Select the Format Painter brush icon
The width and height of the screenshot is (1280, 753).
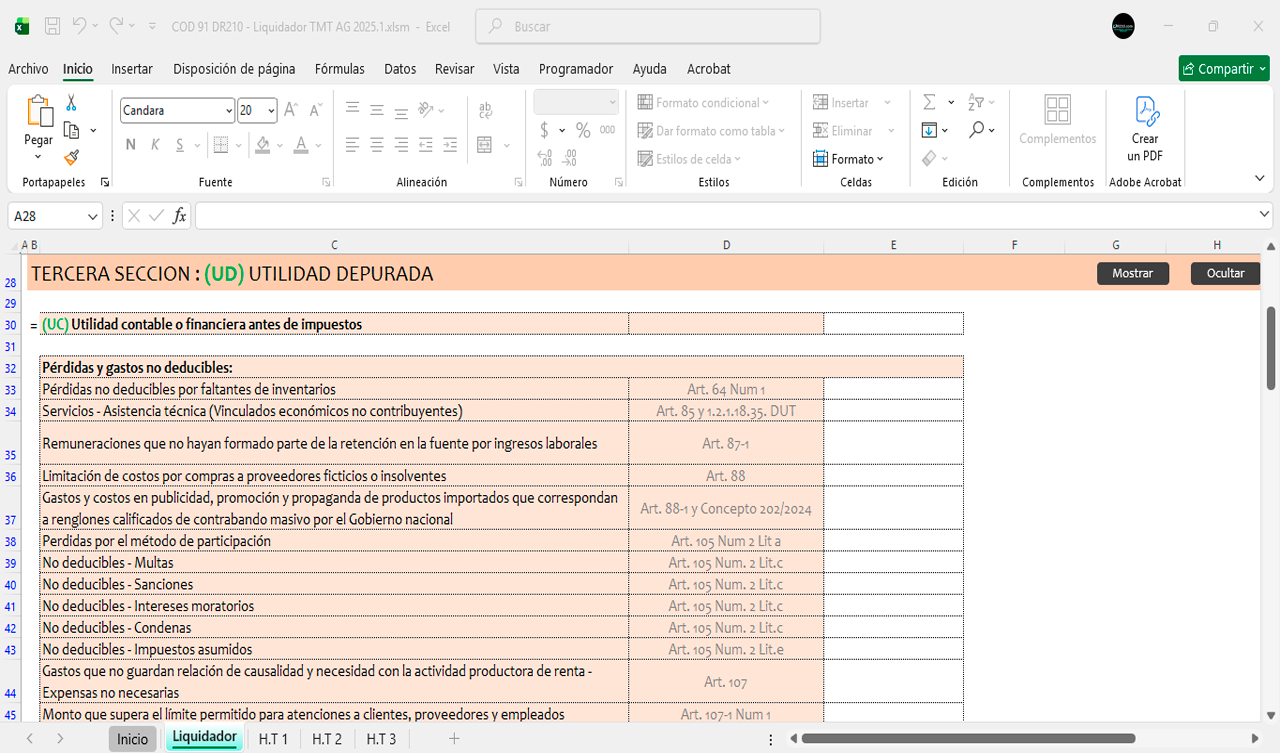click(71, 157)
